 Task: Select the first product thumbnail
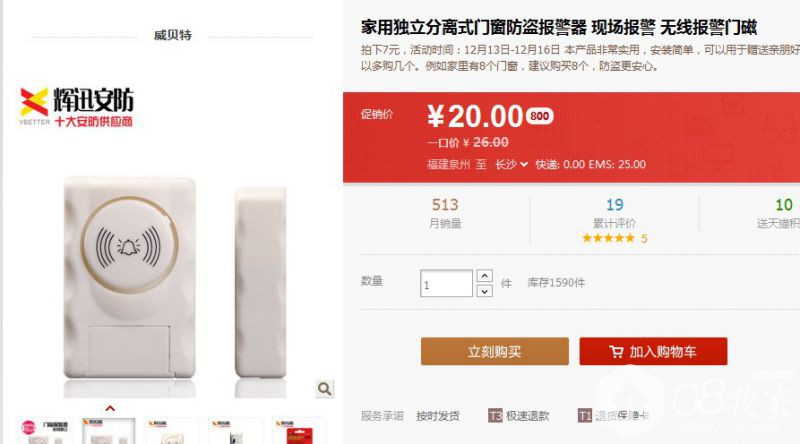[x=45, y=431]
